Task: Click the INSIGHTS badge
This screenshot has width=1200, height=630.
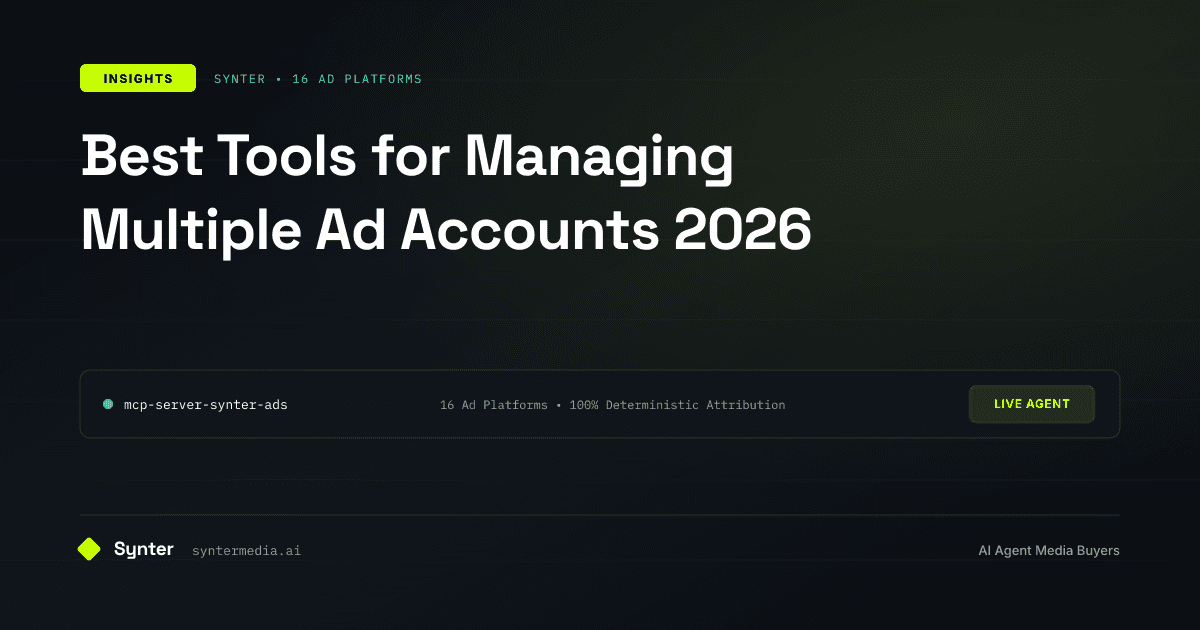Action: 138,78
